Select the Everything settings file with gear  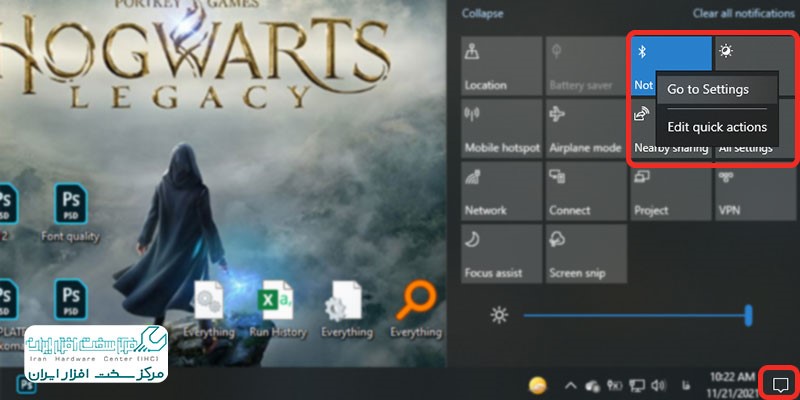(346, 309)
